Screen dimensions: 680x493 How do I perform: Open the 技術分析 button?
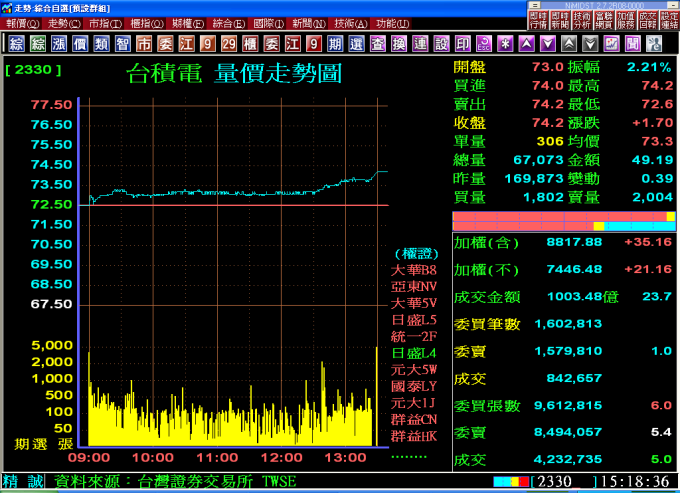click(582, 20)
